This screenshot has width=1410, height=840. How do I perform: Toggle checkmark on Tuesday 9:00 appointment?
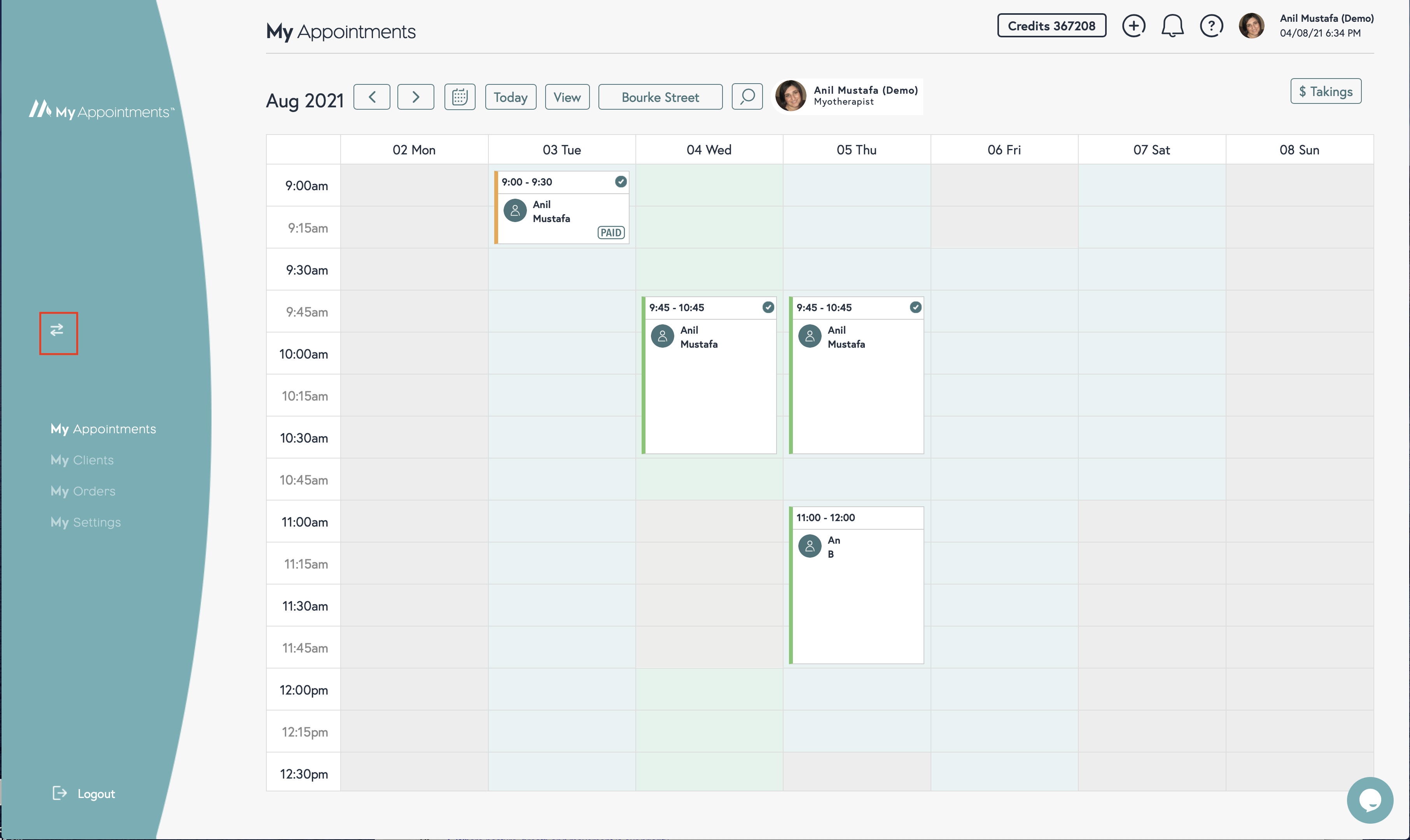tap(621, 182)
